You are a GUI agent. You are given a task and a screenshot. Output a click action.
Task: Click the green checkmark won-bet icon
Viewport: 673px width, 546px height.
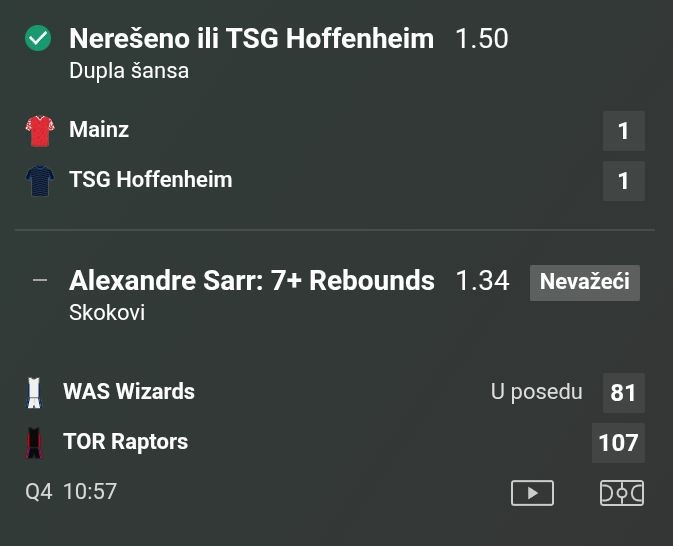(x=38, y=39)
